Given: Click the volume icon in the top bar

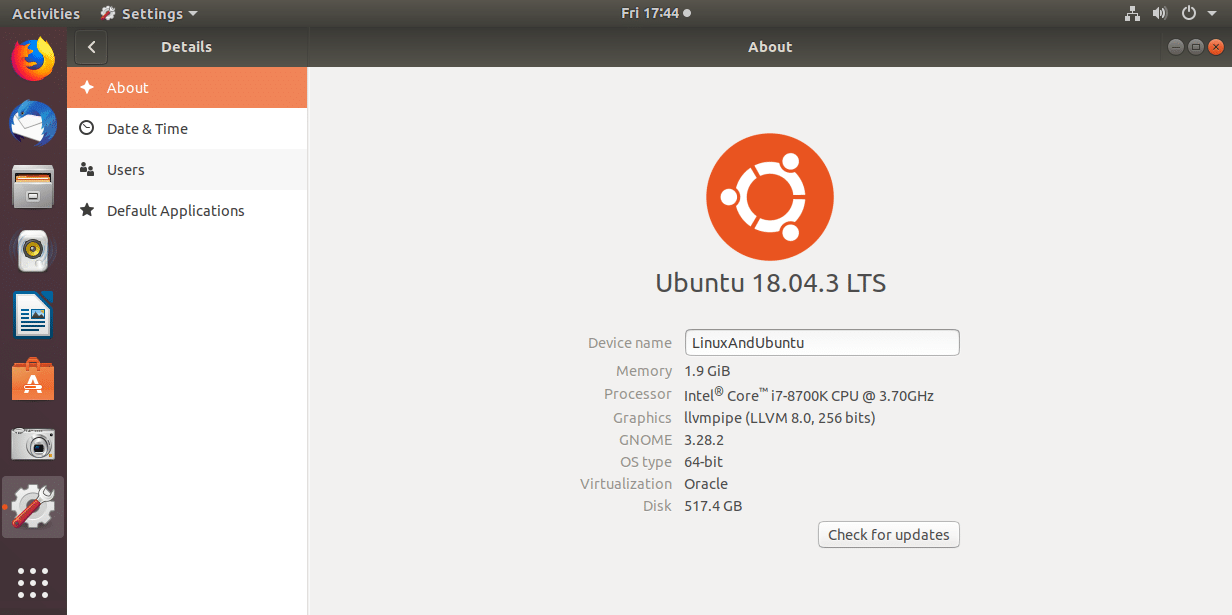Looking at the screenshot, I should [x=1160, y=13].
